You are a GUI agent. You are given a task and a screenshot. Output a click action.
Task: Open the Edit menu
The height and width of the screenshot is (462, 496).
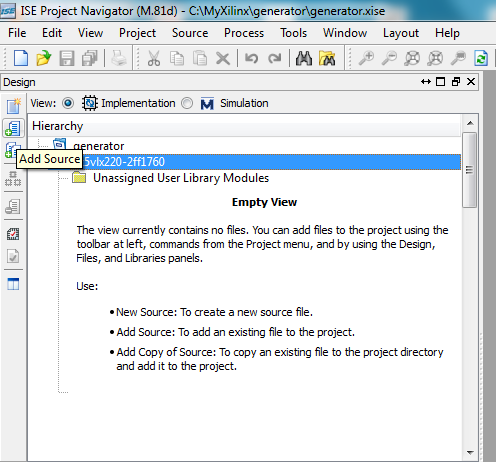(52, 33)
